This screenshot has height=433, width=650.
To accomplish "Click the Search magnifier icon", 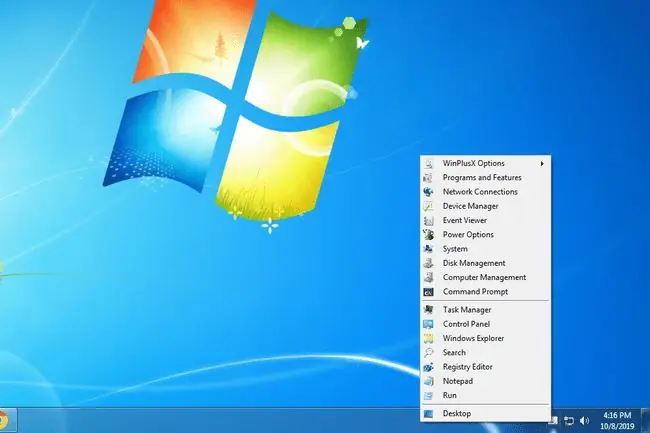I will [x=429, y=353].
